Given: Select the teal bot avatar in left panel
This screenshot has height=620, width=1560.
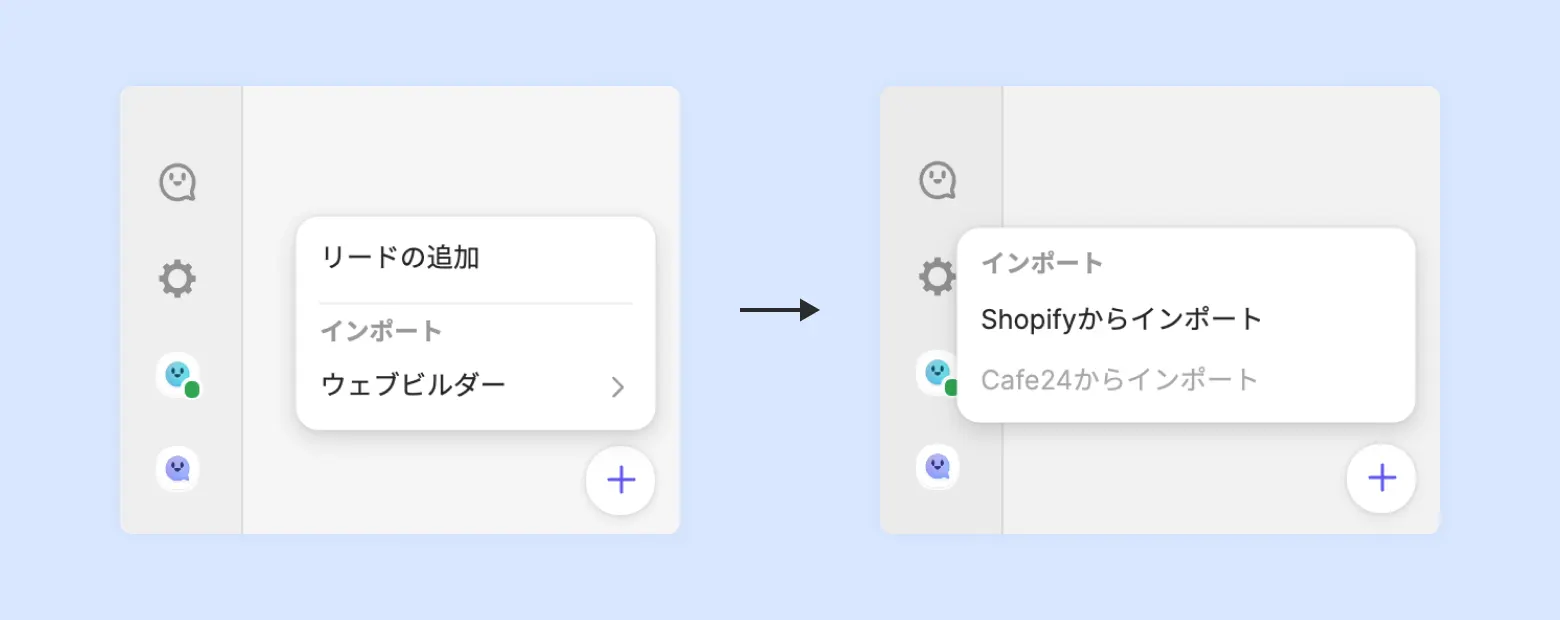Looking at the screenshot, I should (x=177, y=374).
